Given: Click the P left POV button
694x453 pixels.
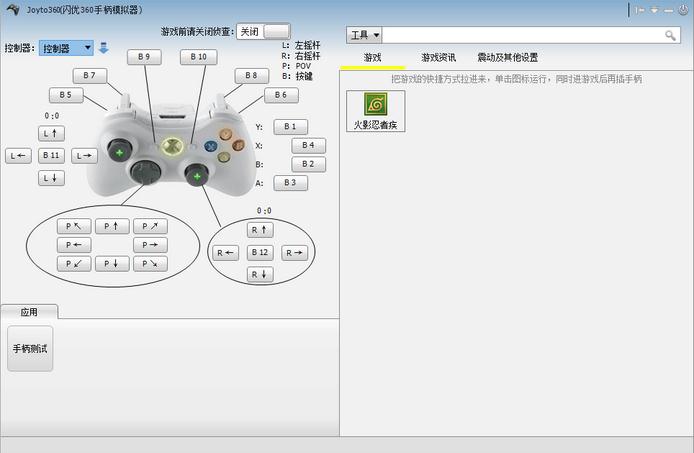Looking at the screenshot, I should 74,245.
